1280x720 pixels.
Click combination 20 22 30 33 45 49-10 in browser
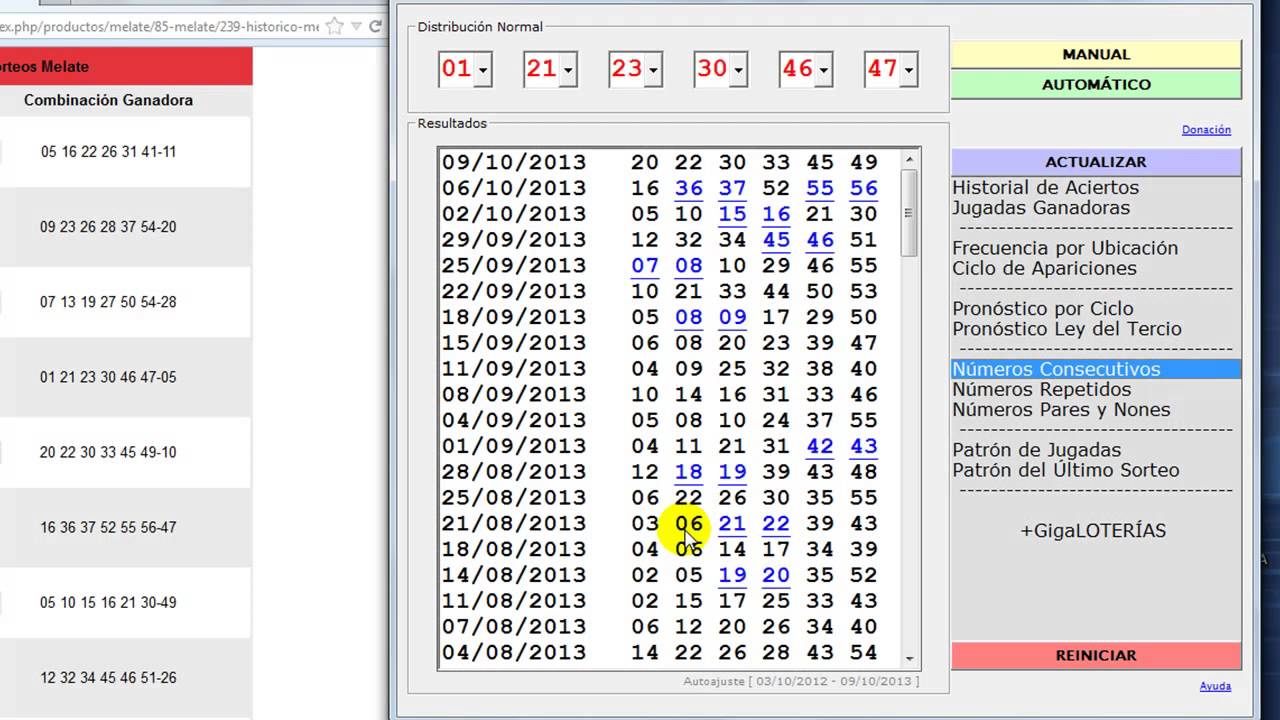click(x=108, y=452)
